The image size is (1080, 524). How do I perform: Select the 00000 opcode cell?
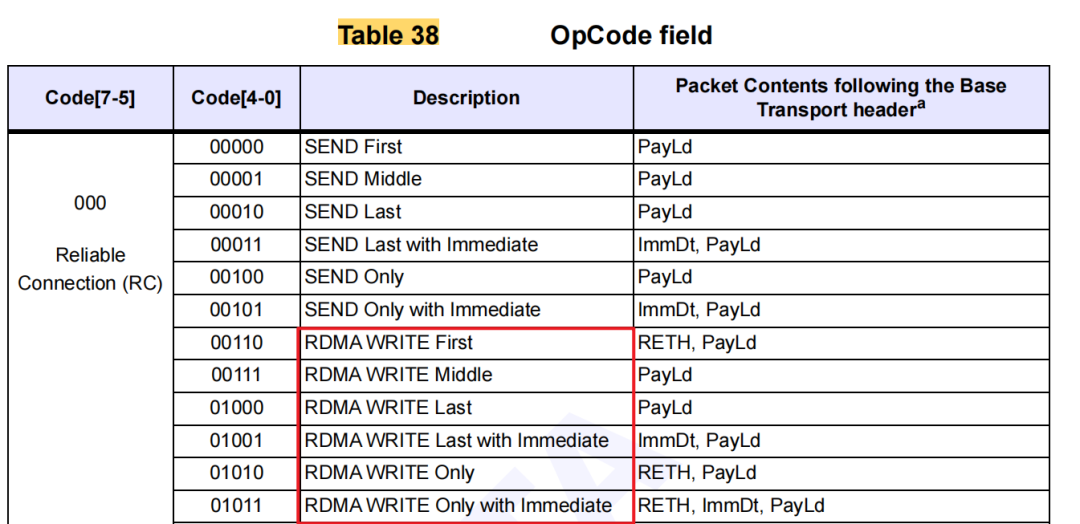pyautogui.click(x=237, y=147)
